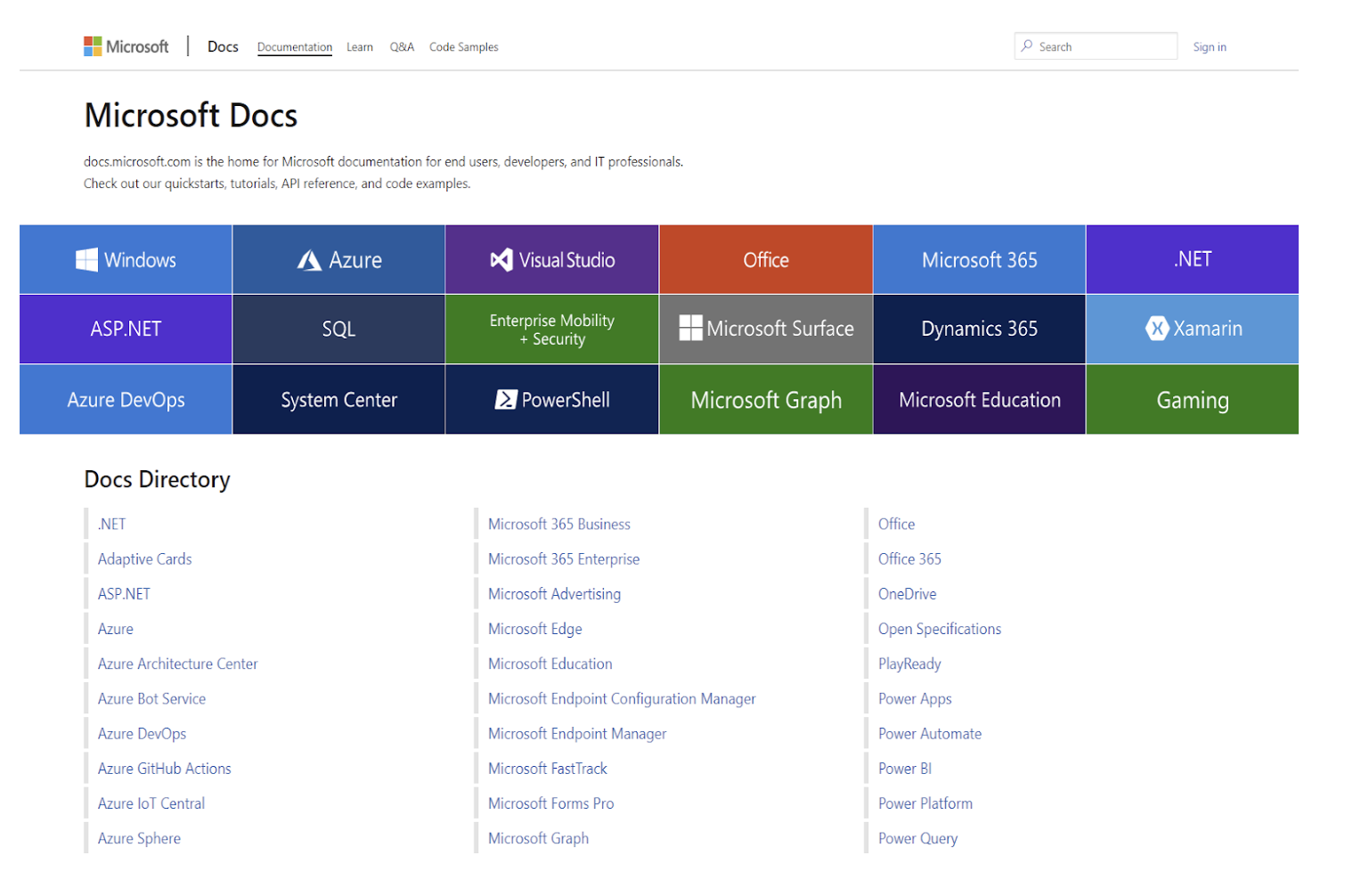Switch to the Documentation tab
1361x896 pixels.
coord(295,47)
